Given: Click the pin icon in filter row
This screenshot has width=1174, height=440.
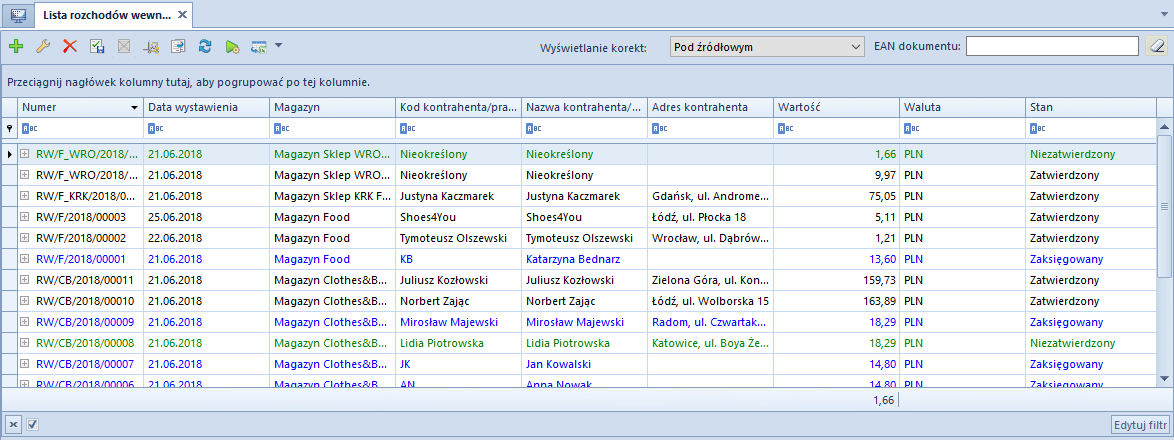Looking at the screenshot, I should point(9,128).
